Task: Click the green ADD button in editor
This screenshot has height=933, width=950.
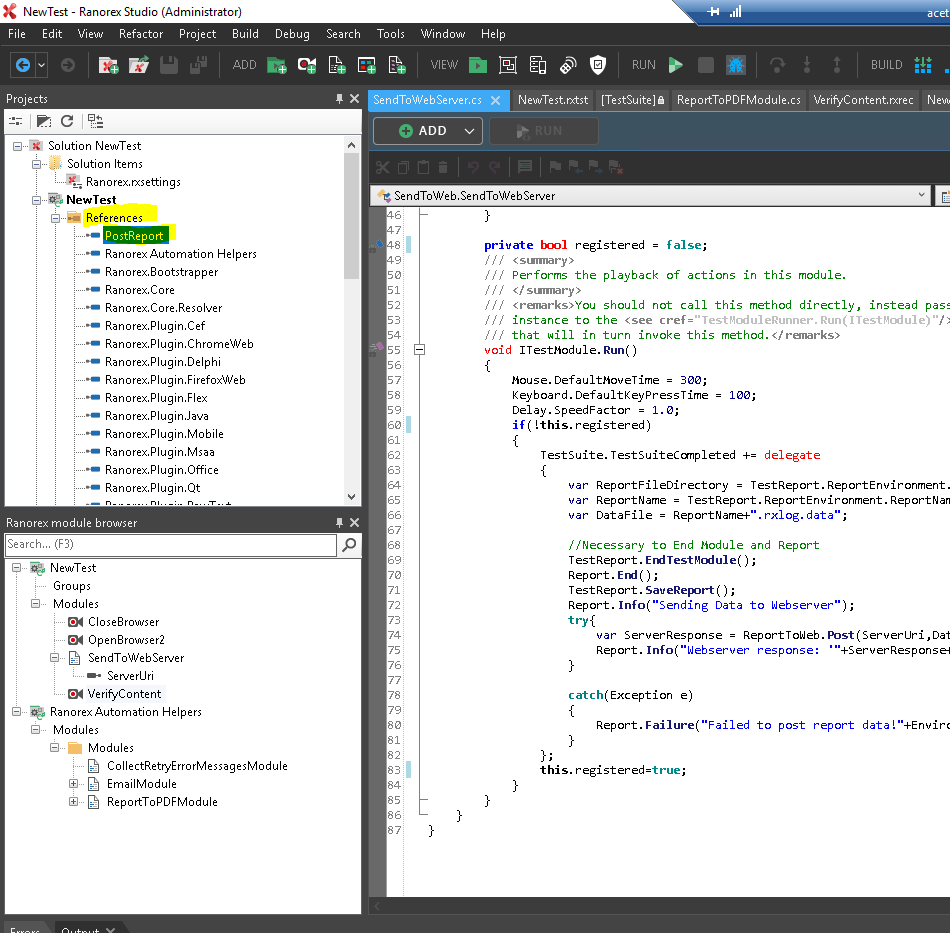Action: 422,131
